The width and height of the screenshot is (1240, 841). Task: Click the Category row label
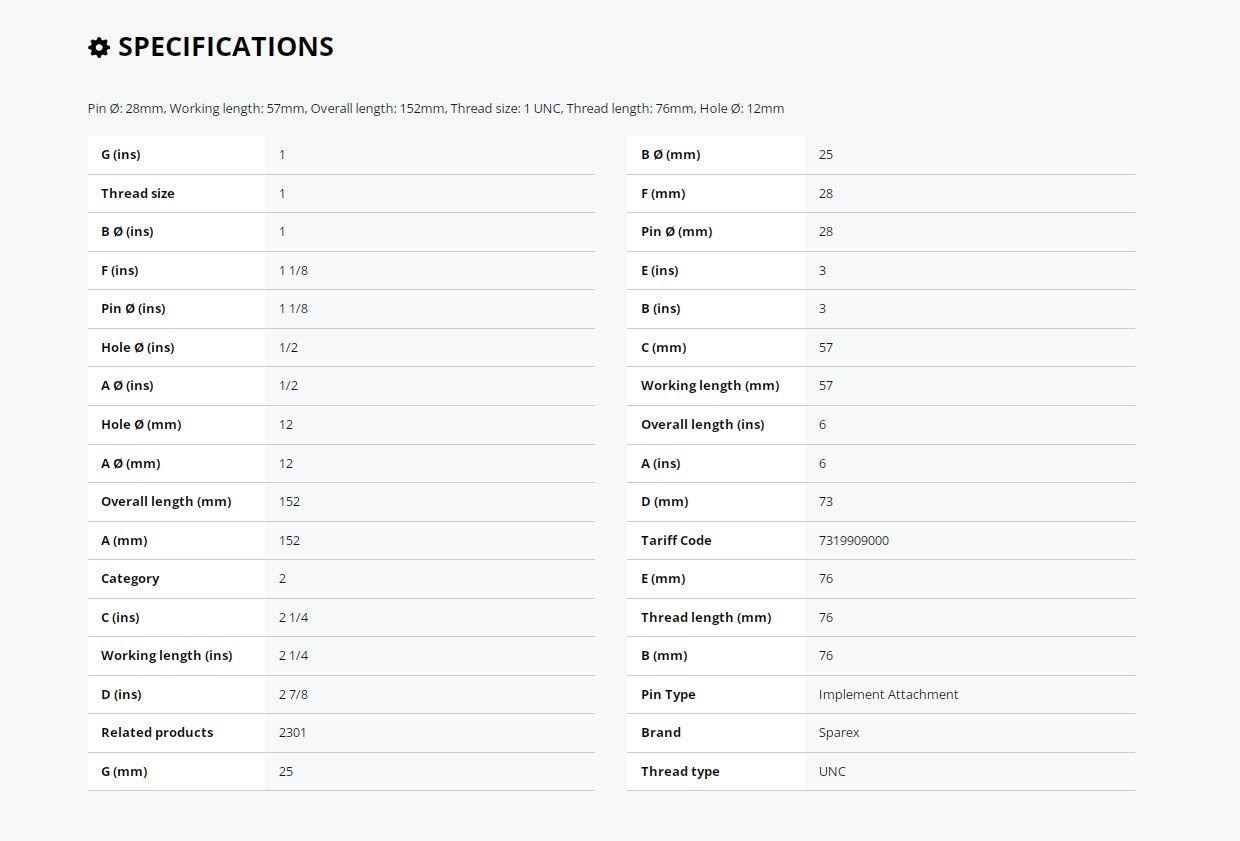[x=130, y=578]
